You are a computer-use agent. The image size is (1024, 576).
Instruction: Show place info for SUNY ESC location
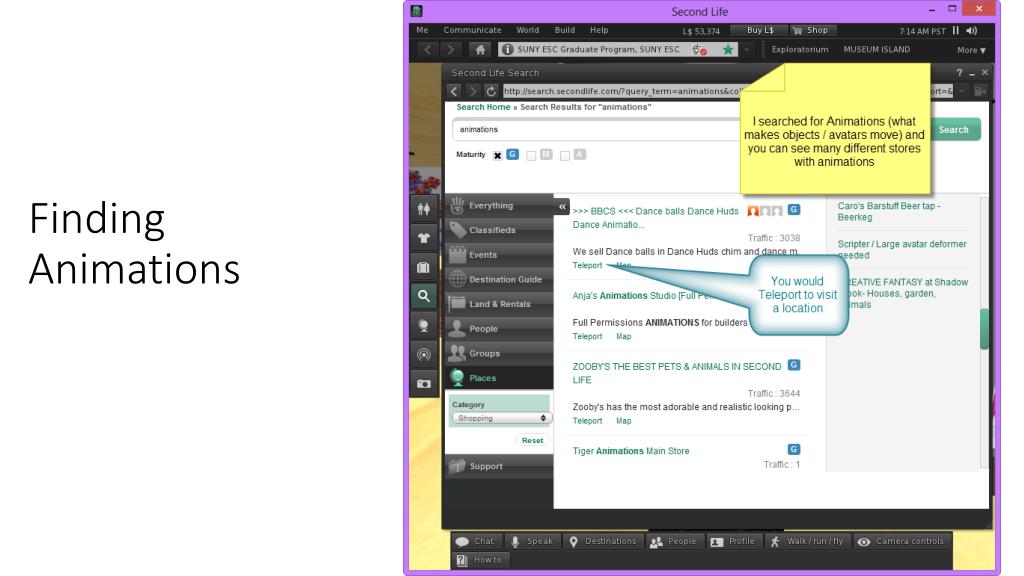(x=507, y=50)
